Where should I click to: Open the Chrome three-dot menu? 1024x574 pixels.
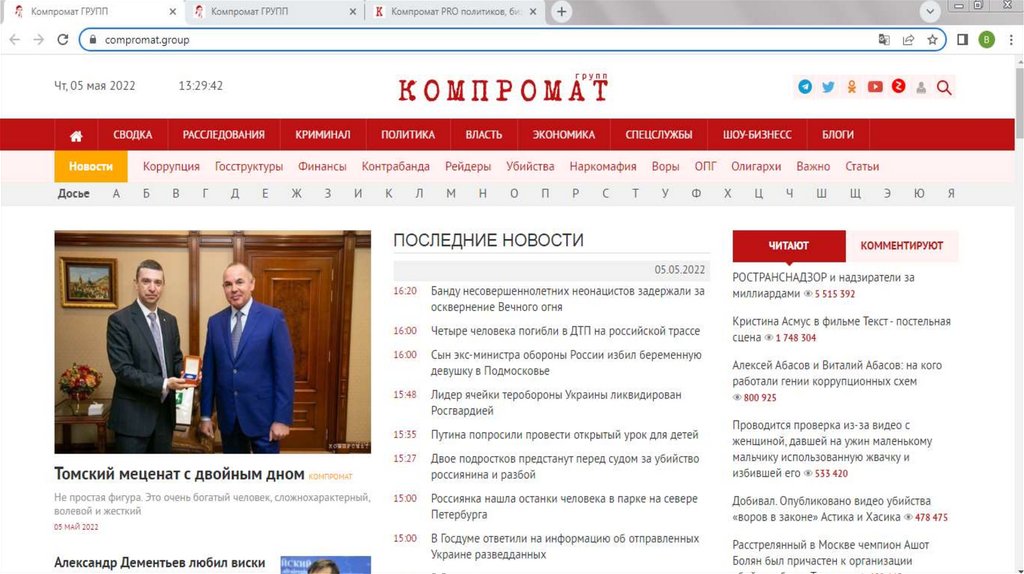(1011, 40)
